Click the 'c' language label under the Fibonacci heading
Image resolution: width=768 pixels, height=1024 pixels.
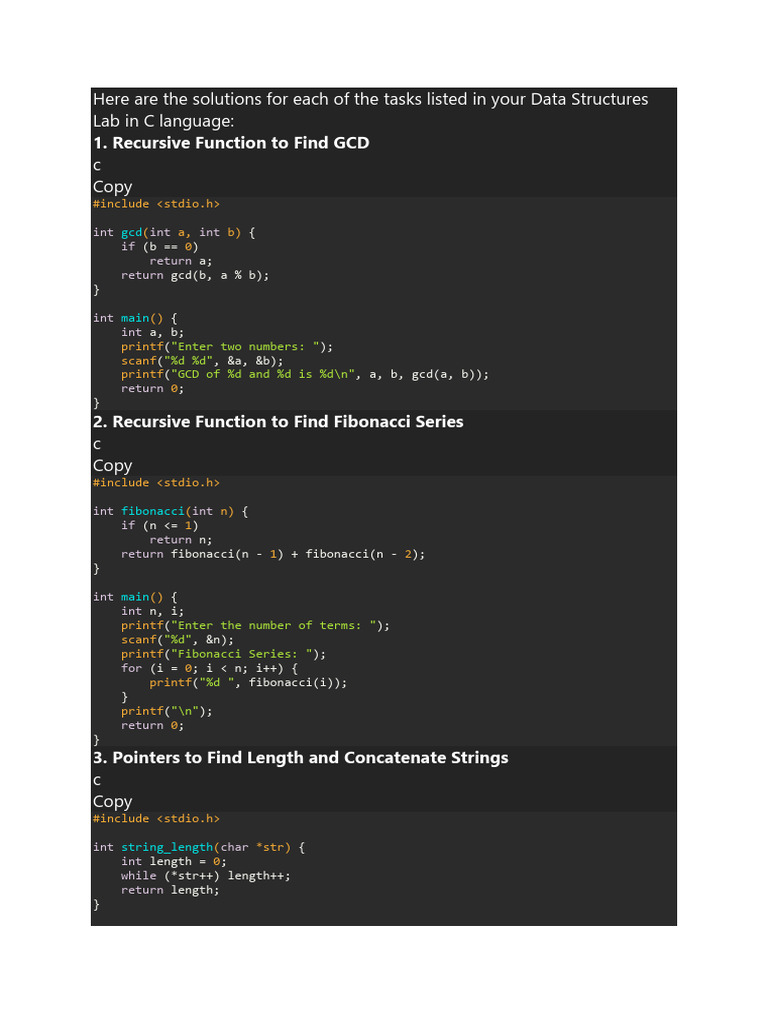pos(97,444)
